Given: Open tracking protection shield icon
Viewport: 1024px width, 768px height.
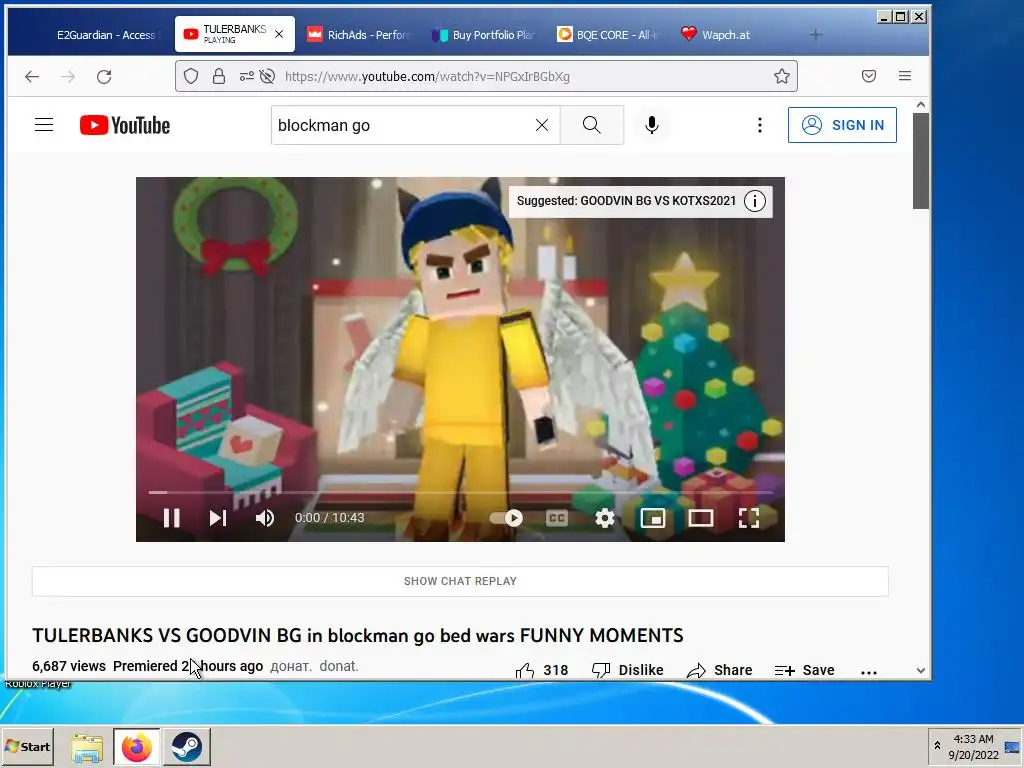Looking at the screenshot, I should click(x=191, y=76).
